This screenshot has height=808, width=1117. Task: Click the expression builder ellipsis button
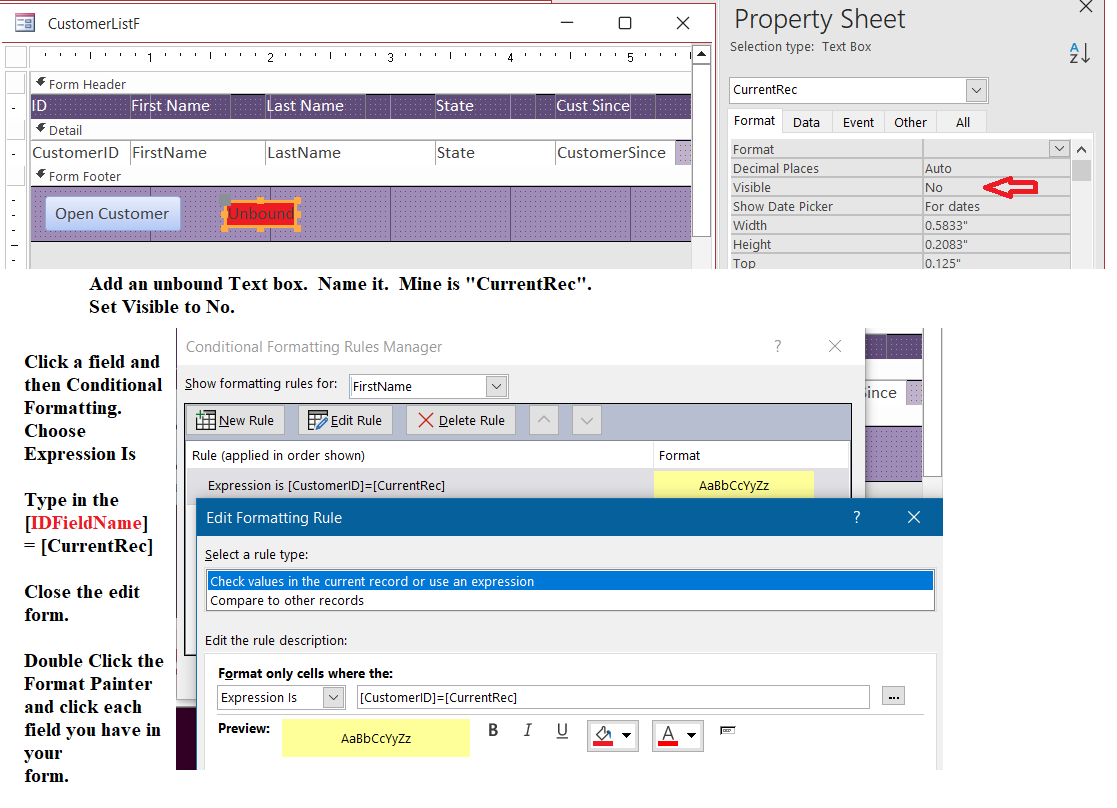[893, 696]
